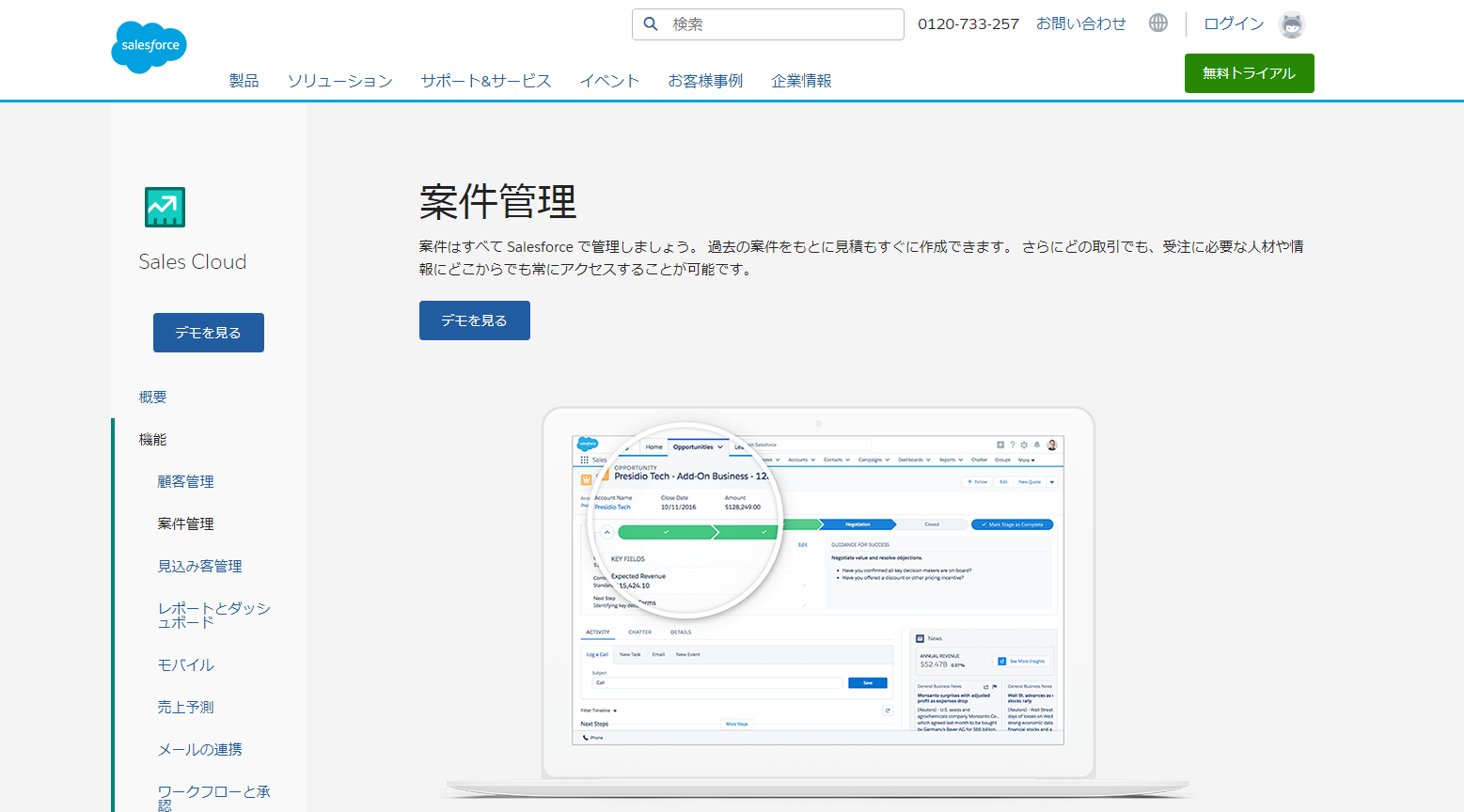
Task: Click the Astro mascot avatar icon
Action: point(1292,24)
